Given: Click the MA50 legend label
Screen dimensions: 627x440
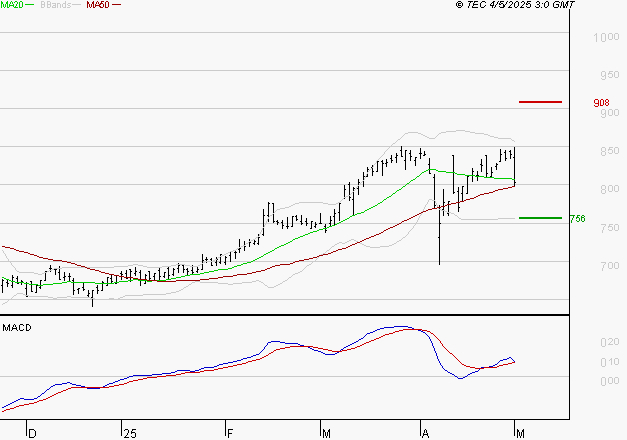Looking at the screenshot, I should (x=98, y=5).
